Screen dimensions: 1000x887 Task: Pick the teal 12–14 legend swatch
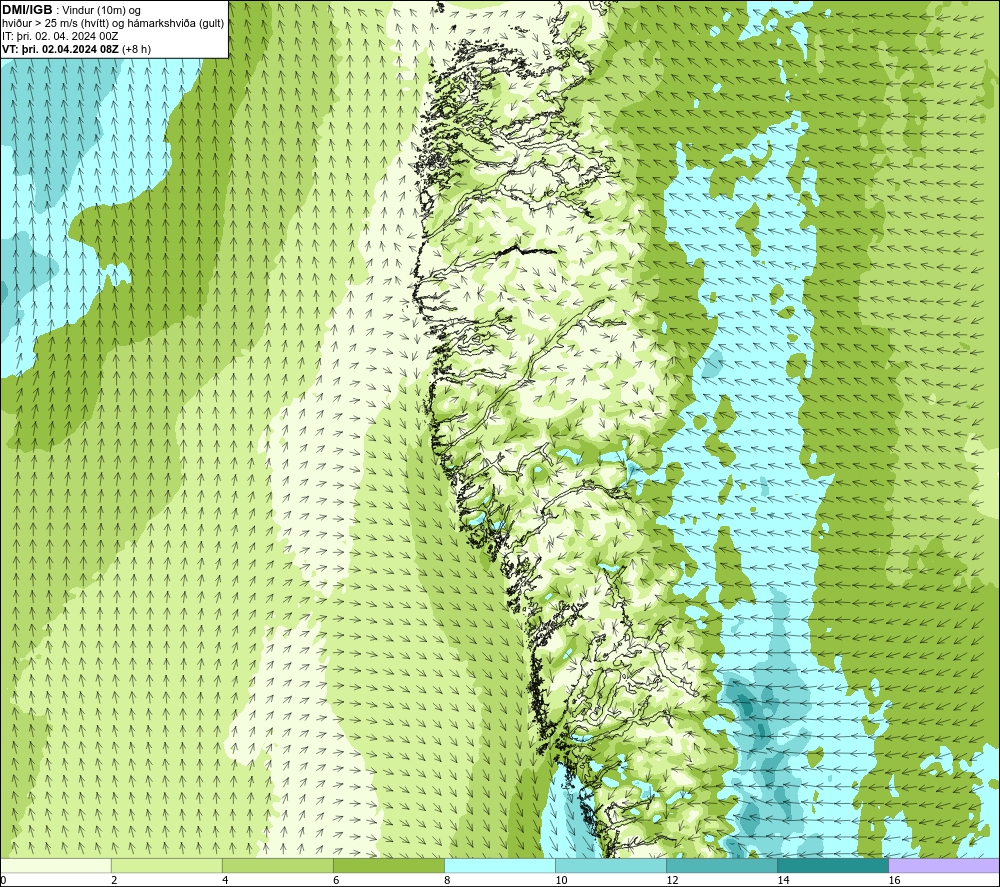[722, 865]
